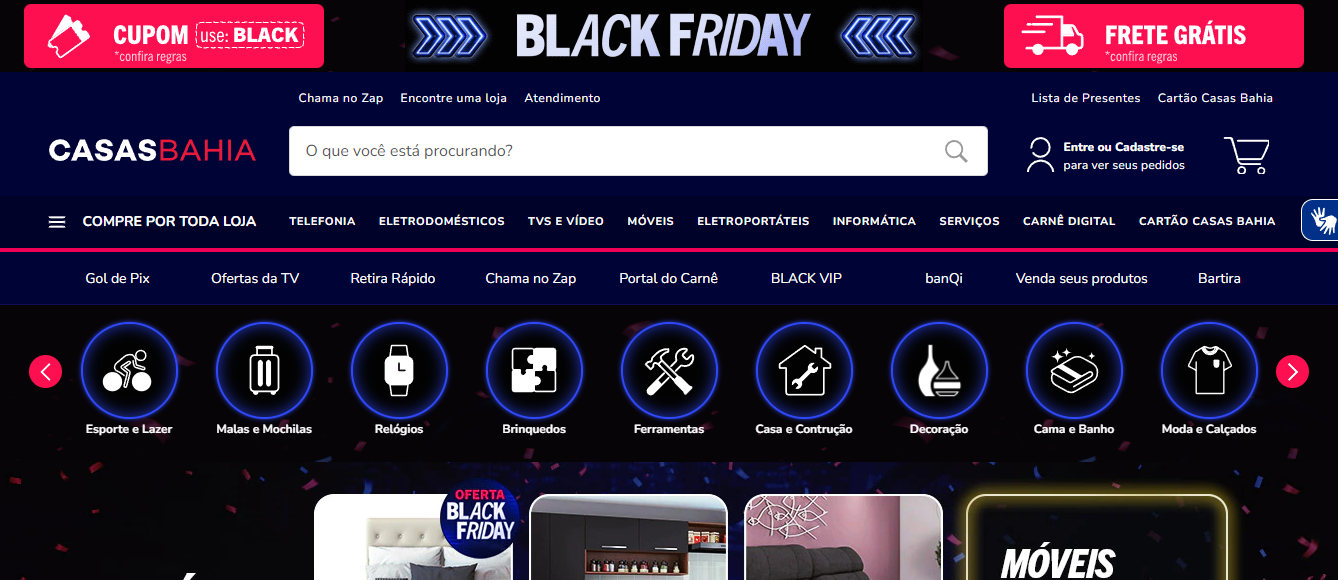Focus the product search input field
This screenshot has height=580, width=1338.
tap(616, 151)
